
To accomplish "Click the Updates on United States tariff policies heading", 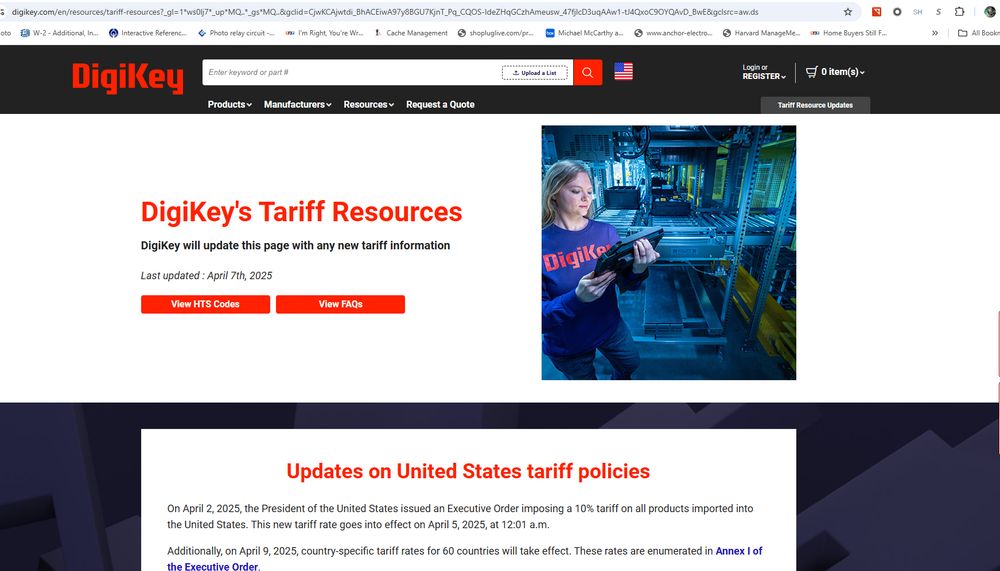I will [468, 471].
